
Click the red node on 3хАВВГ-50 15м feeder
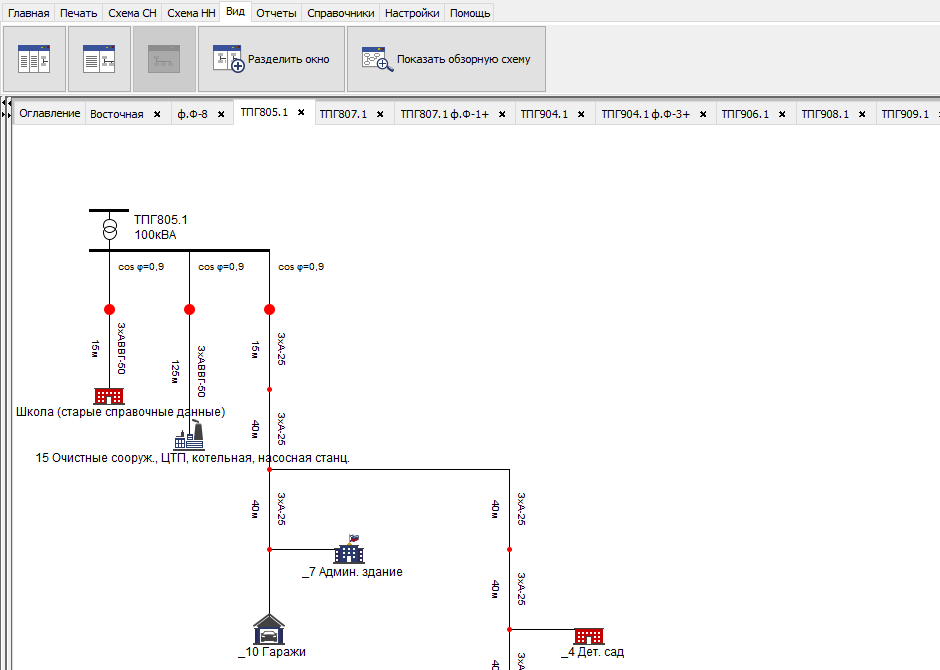(x=109, y=309)
